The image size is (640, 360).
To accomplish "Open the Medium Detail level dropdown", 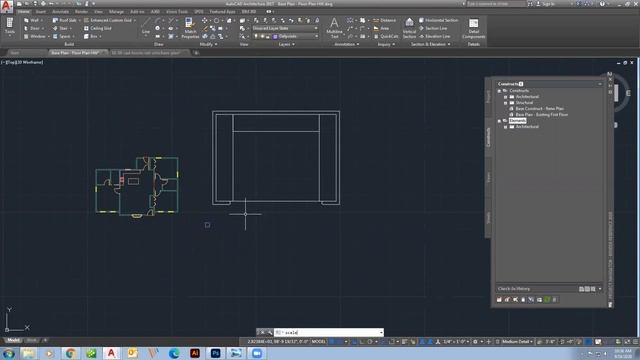I will tap(517, 342).
